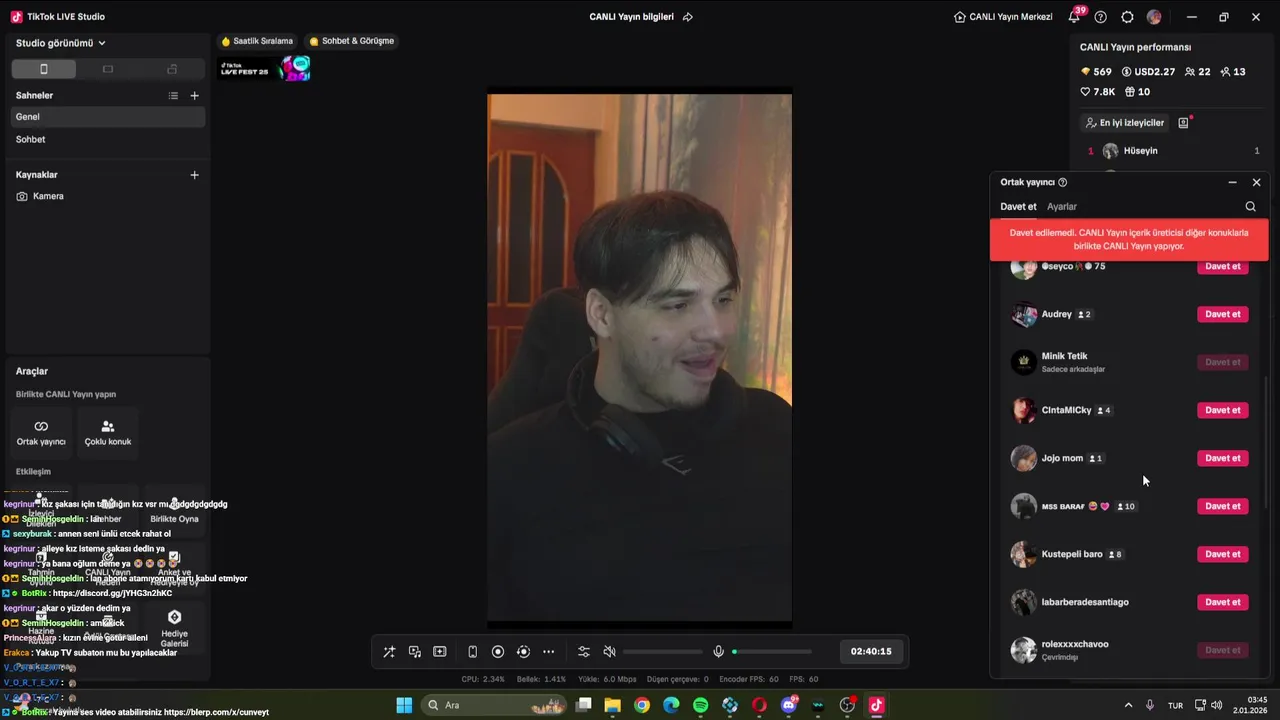Screen dimensions: 1280x720
Task: Open the Saatlik Sıralama chip
Action: [257, 41]
